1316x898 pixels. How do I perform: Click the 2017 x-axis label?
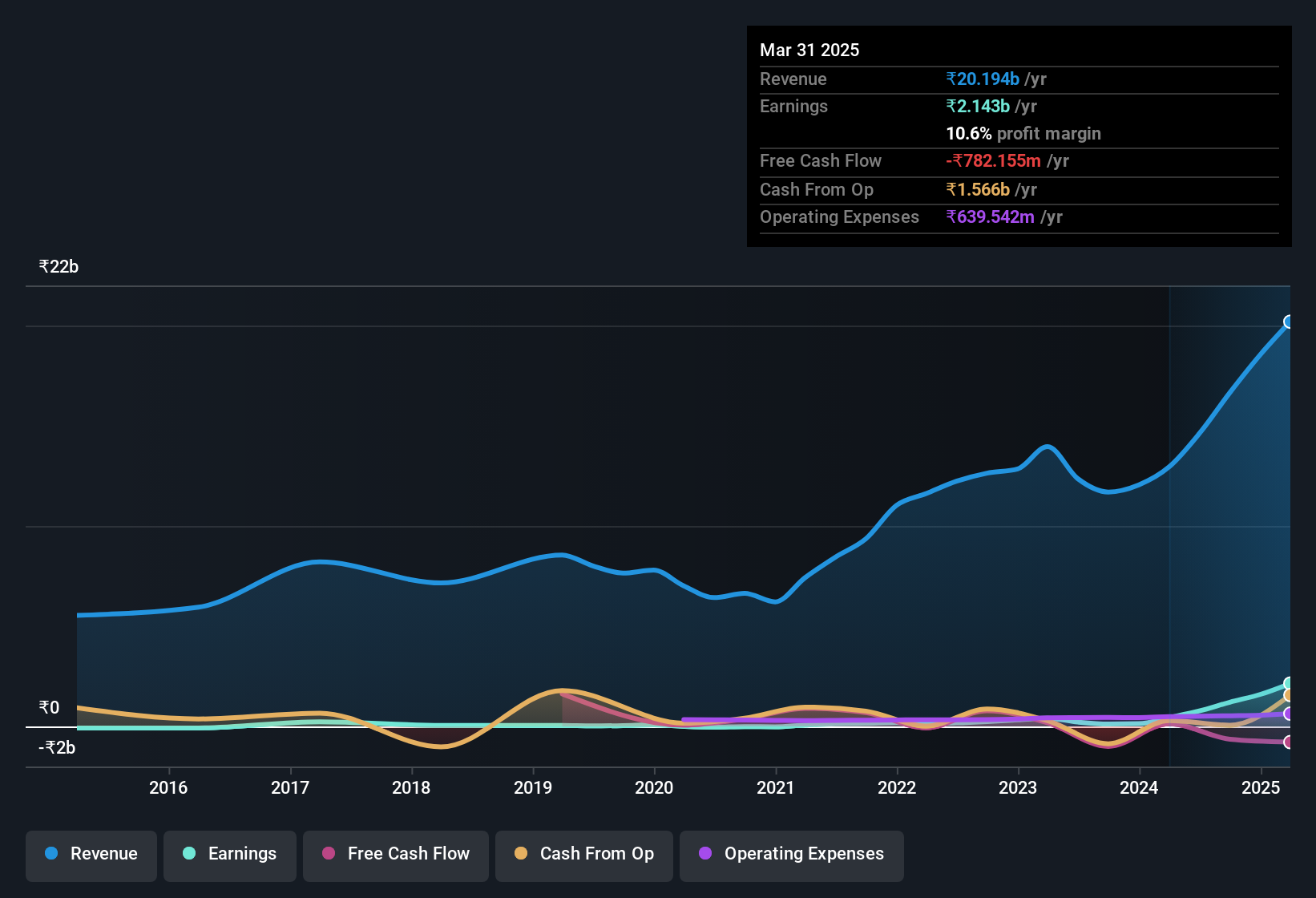click(290, 787)
